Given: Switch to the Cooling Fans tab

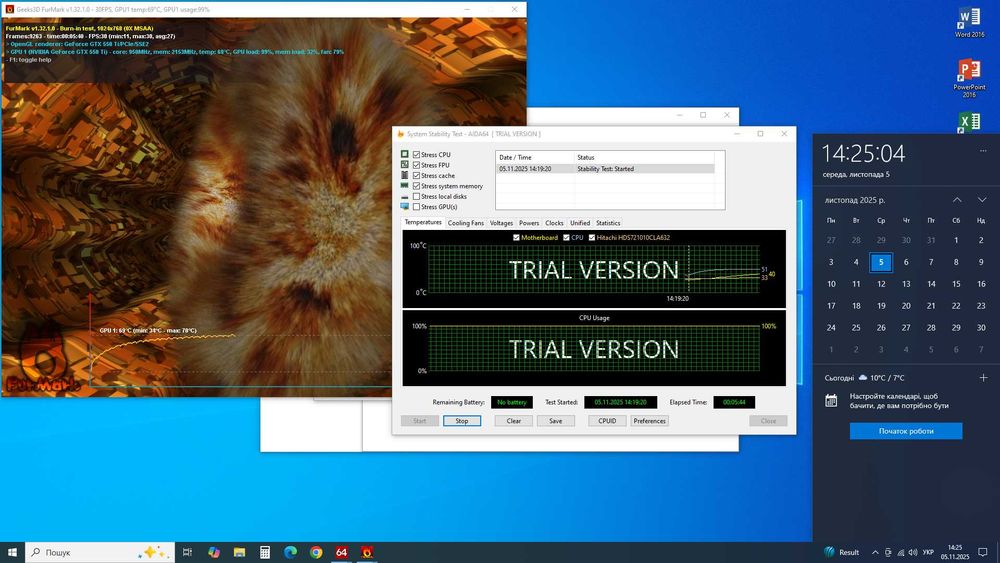Looking at the screenshot, I should pyautogui.click(x=465, y=223).
